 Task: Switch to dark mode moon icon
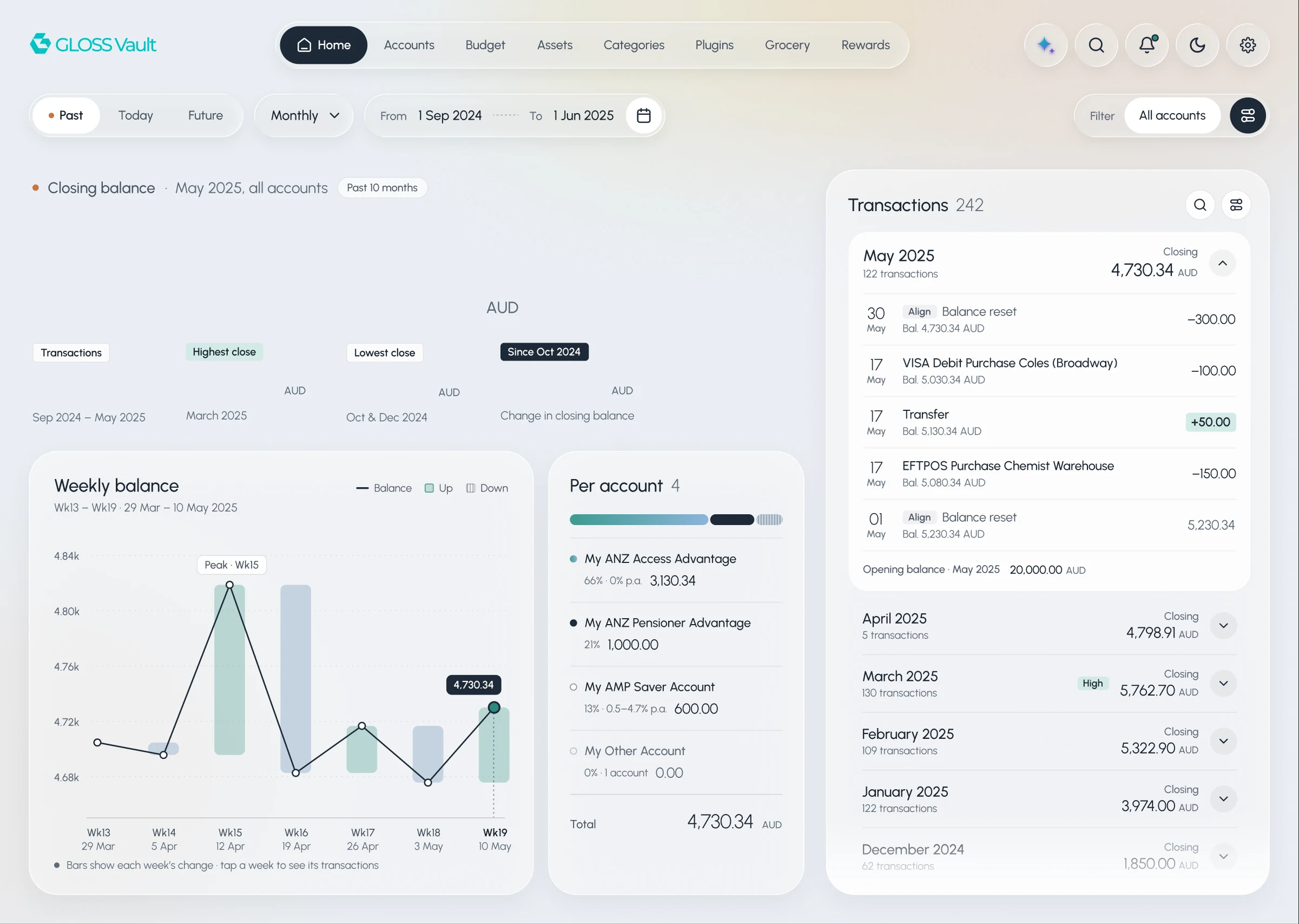[x=1197, y=45]
